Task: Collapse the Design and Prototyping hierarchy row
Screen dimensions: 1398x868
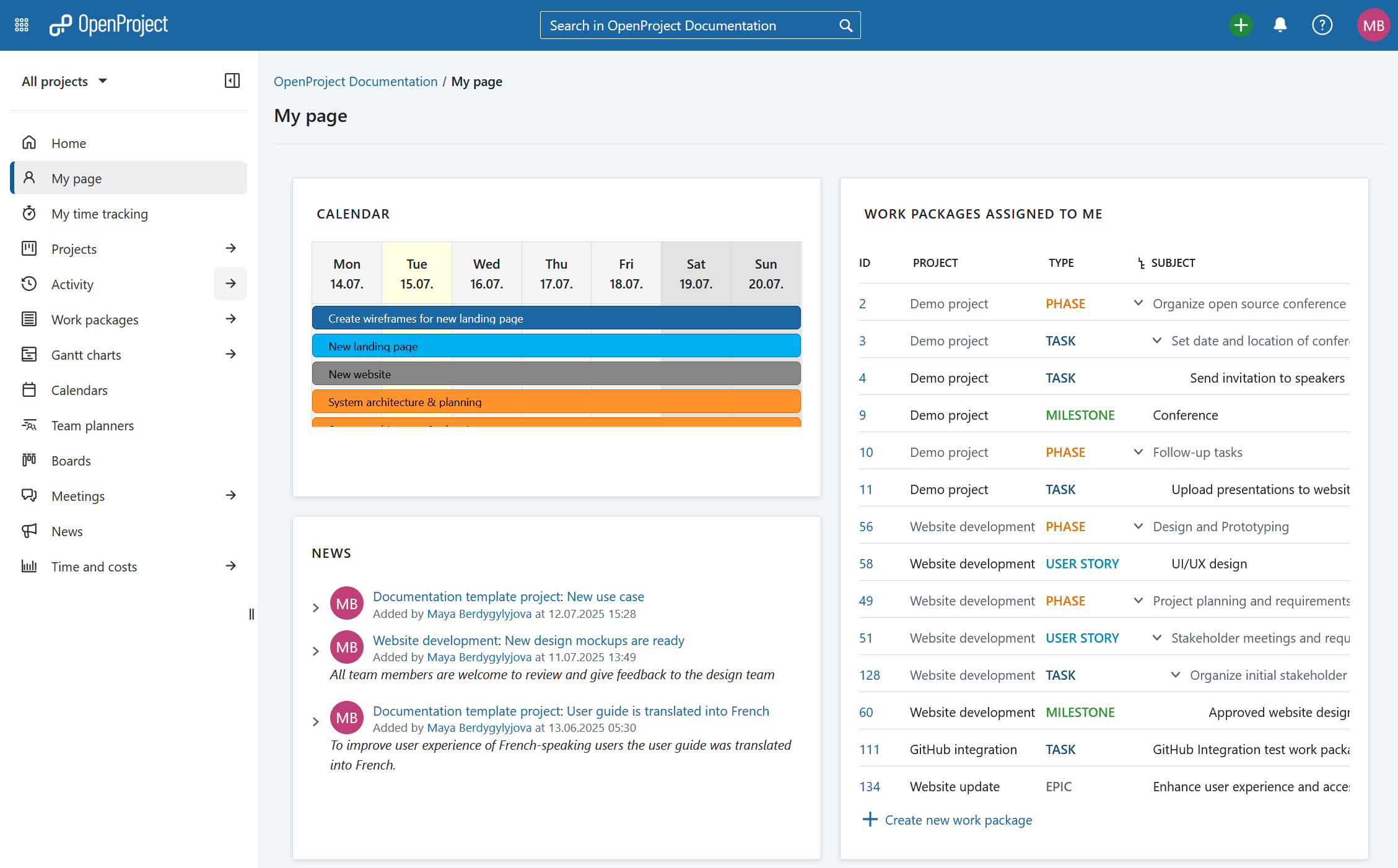Action: point(1138,526)
